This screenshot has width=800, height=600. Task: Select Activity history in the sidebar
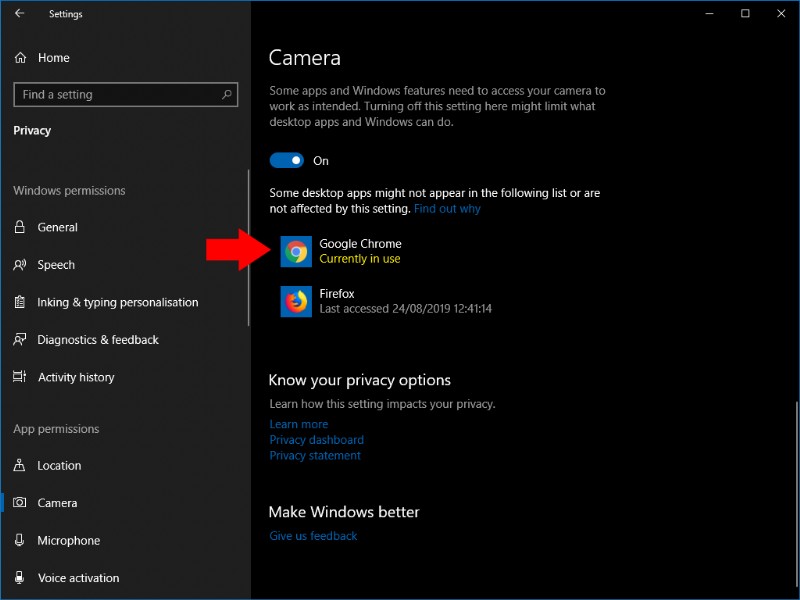point(75,377)
